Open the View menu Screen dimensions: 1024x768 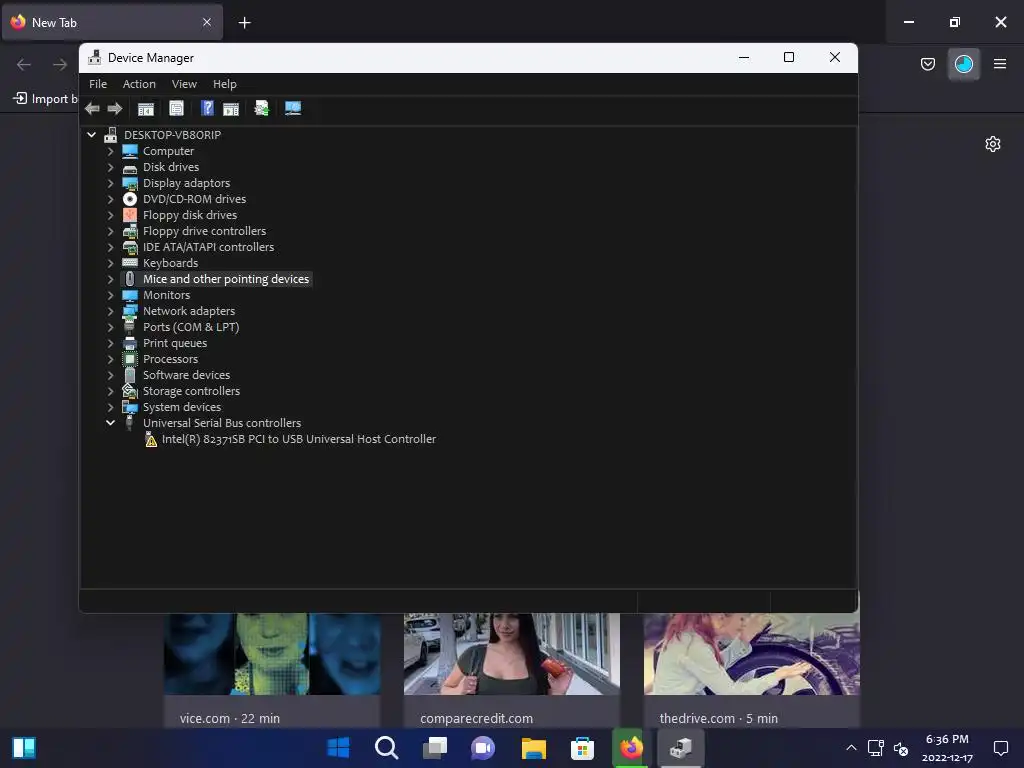[x=184, y=84]
